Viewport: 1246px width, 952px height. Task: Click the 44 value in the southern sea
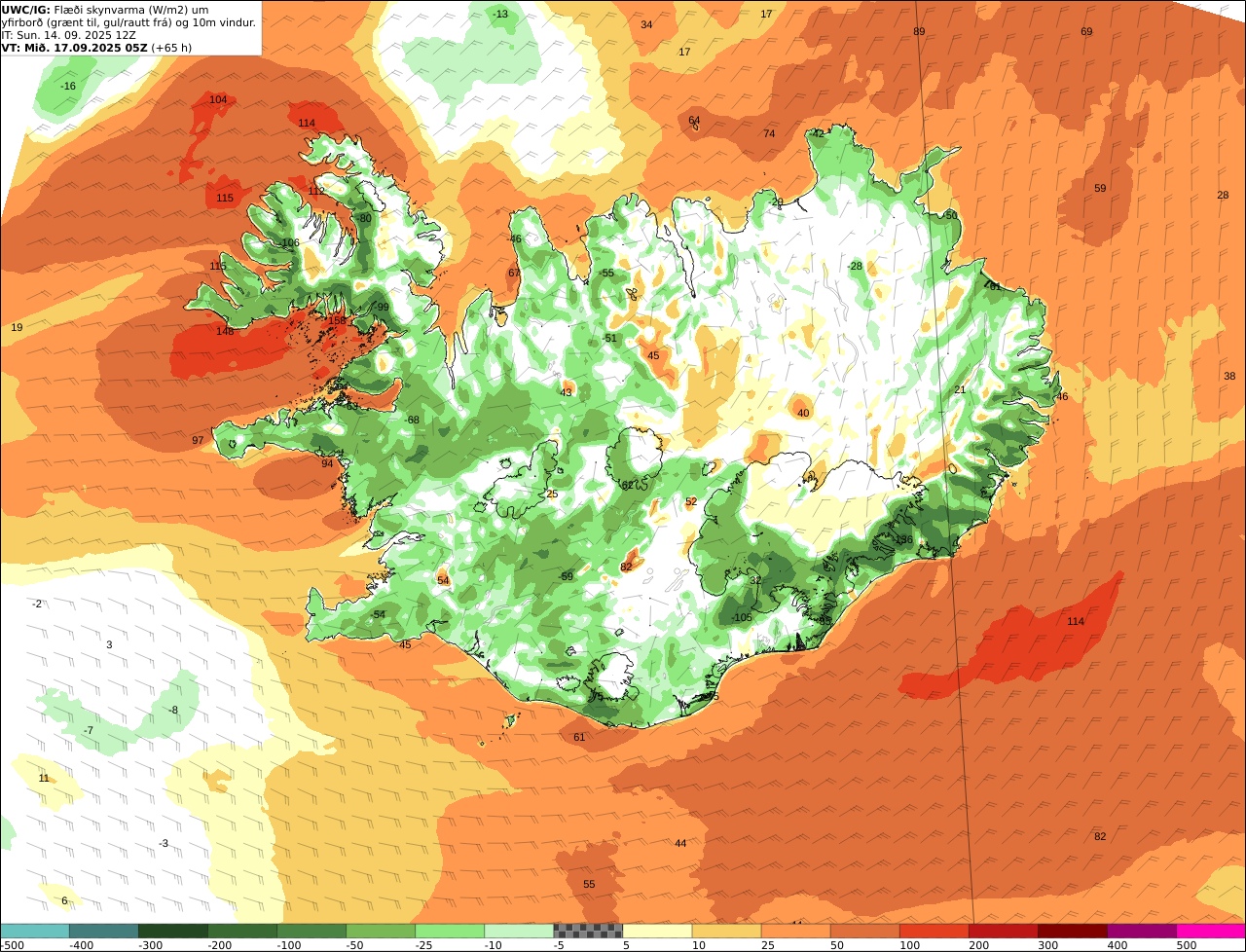click(680, 844)
